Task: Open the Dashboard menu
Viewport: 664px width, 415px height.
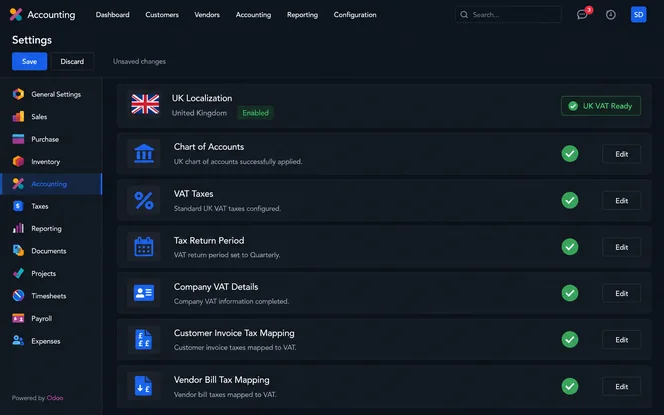Action: point(113,15)
